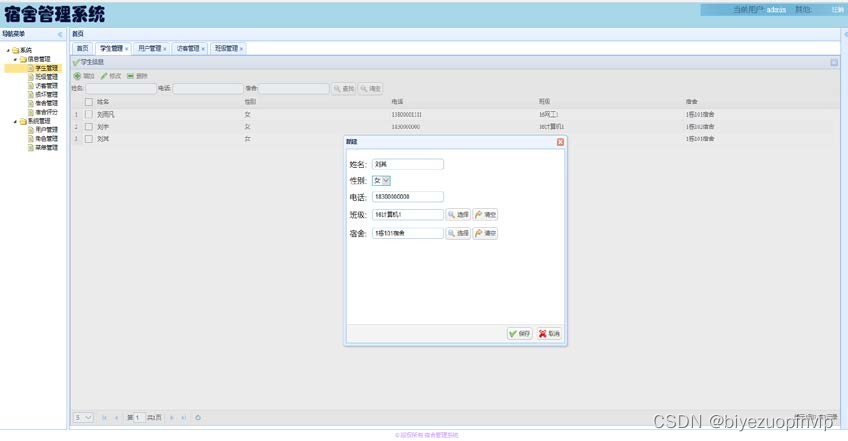Viewport: 848px width, 441px height.
Task: Click the 信息管理 folder icon in tree
Action: [x=23, y=59]
